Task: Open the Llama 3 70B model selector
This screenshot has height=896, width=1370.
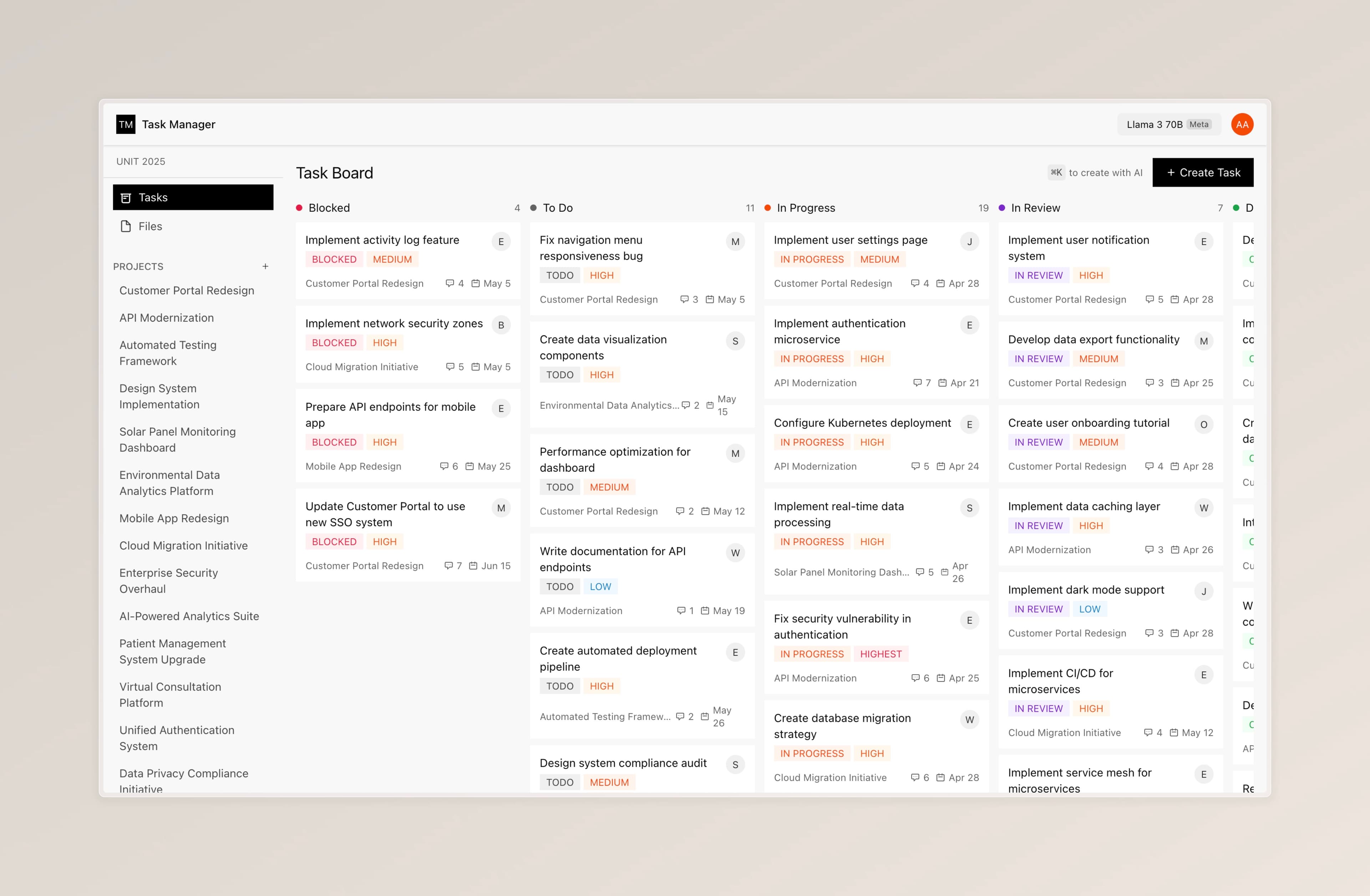Action: click(1168, 124)
